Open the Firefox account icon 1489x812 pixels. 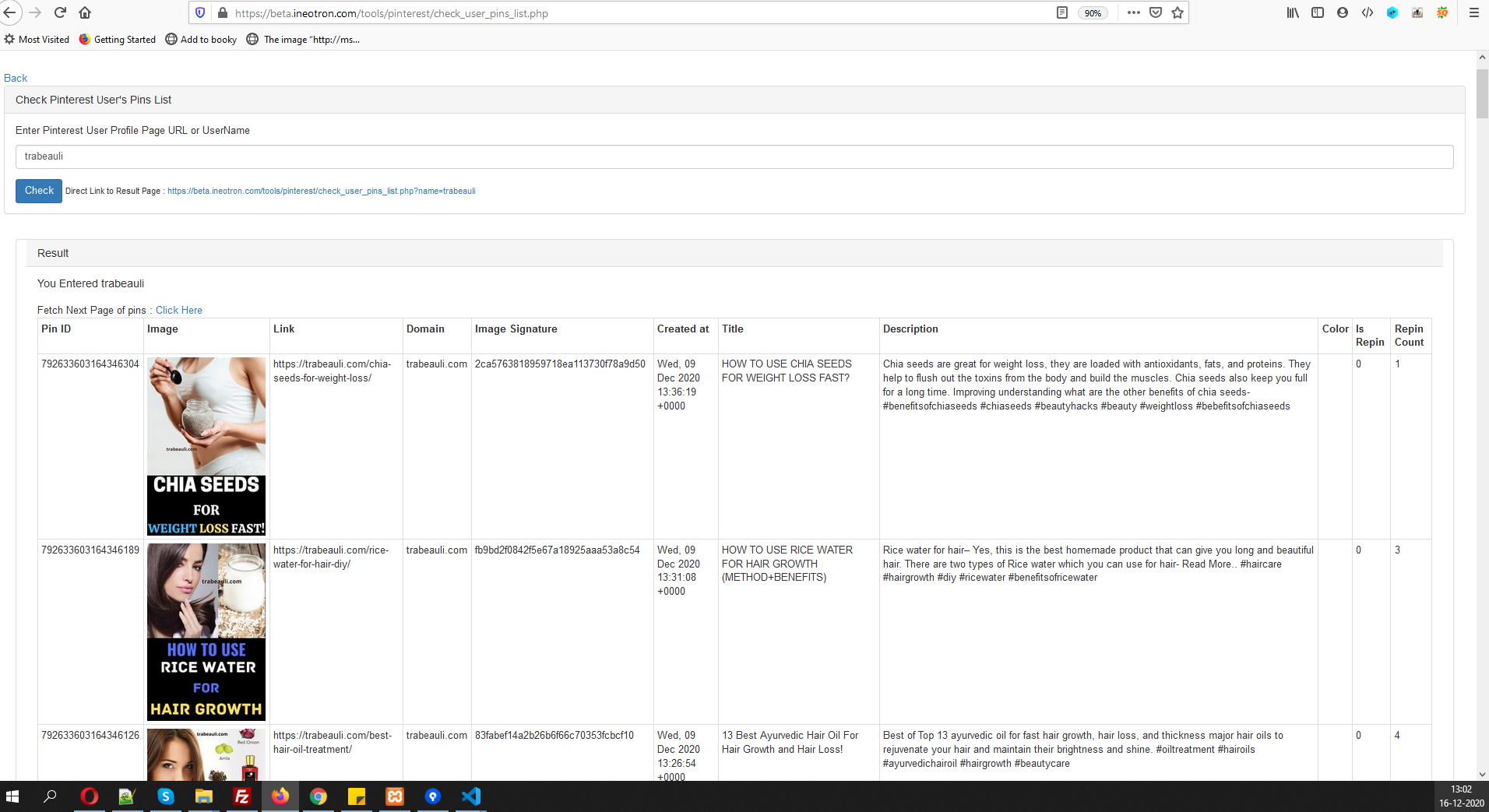tap(1342, 12)
